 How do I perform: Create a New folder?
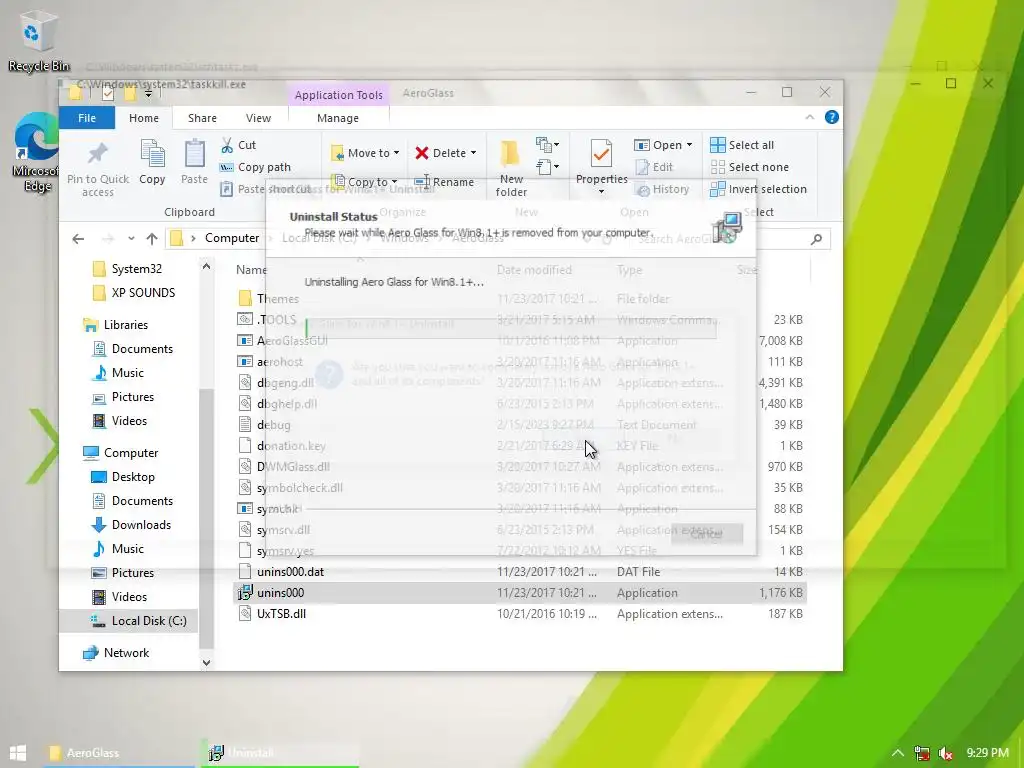pos(511,168)
